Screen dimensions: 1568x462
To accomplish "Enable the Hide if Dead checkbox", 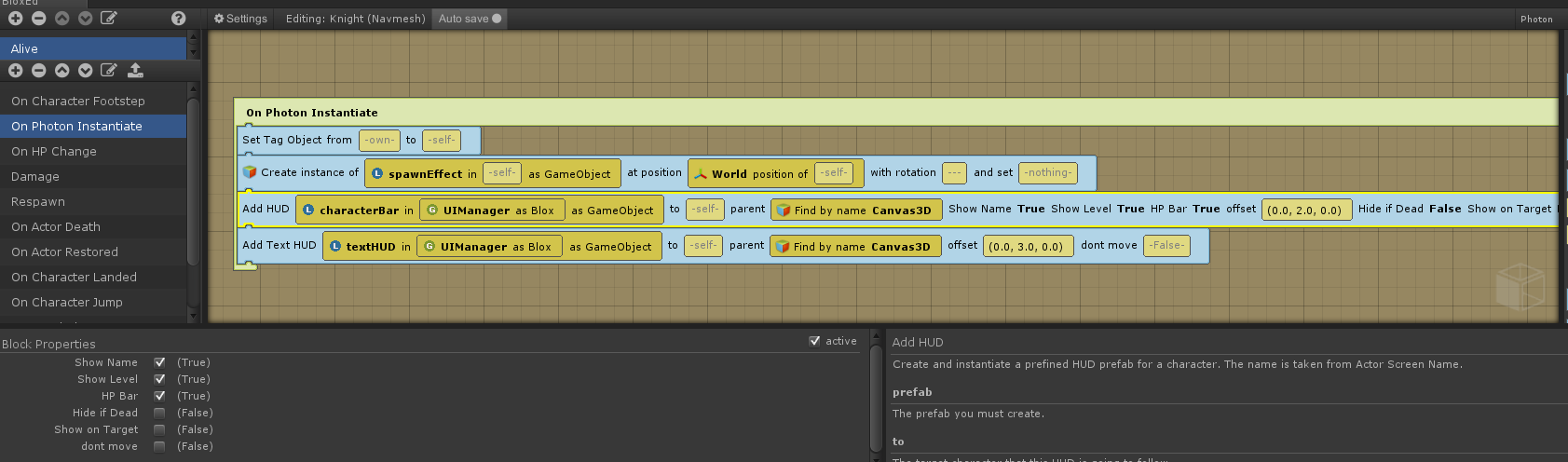I will (x=159, y=413).
